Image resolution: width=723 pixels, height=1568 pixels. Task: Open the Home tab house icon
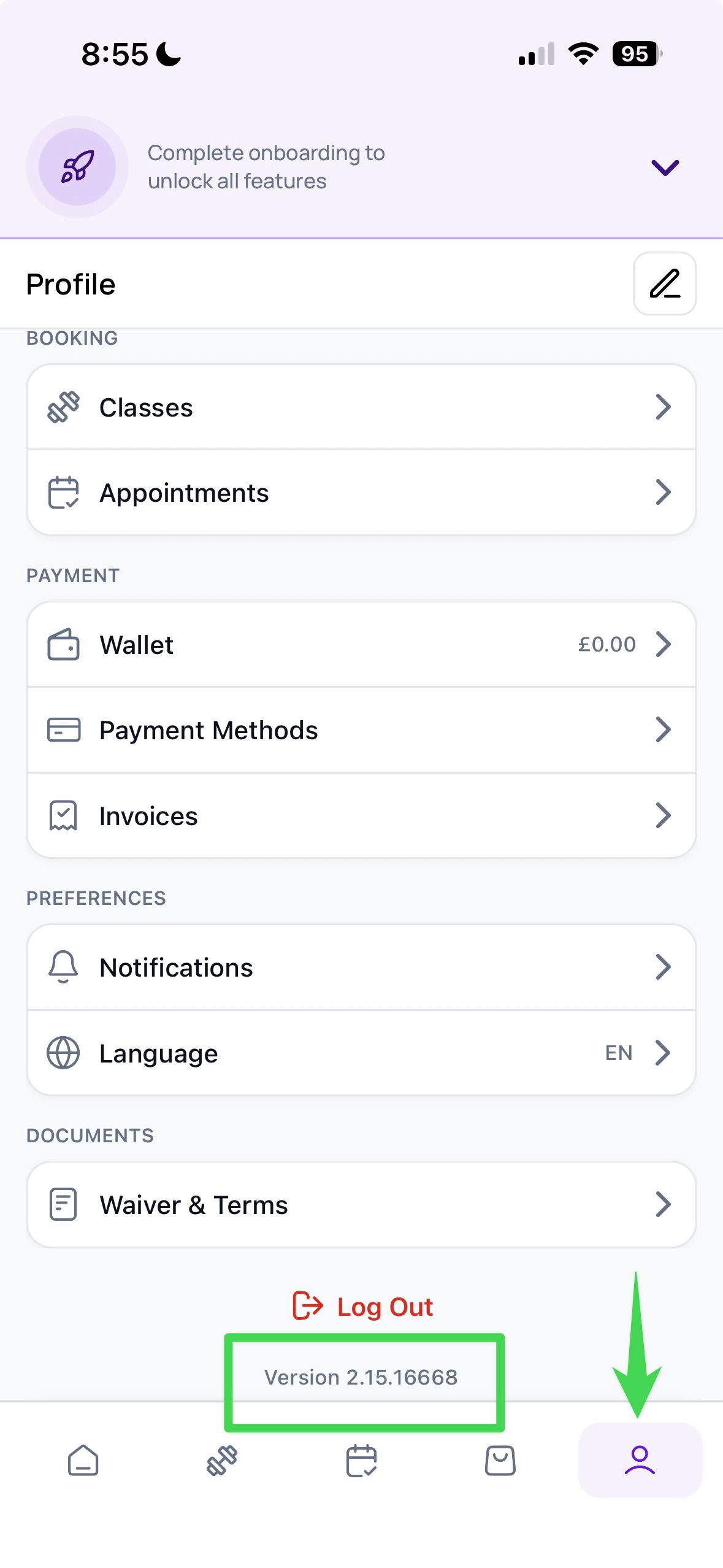[83, 1460]
